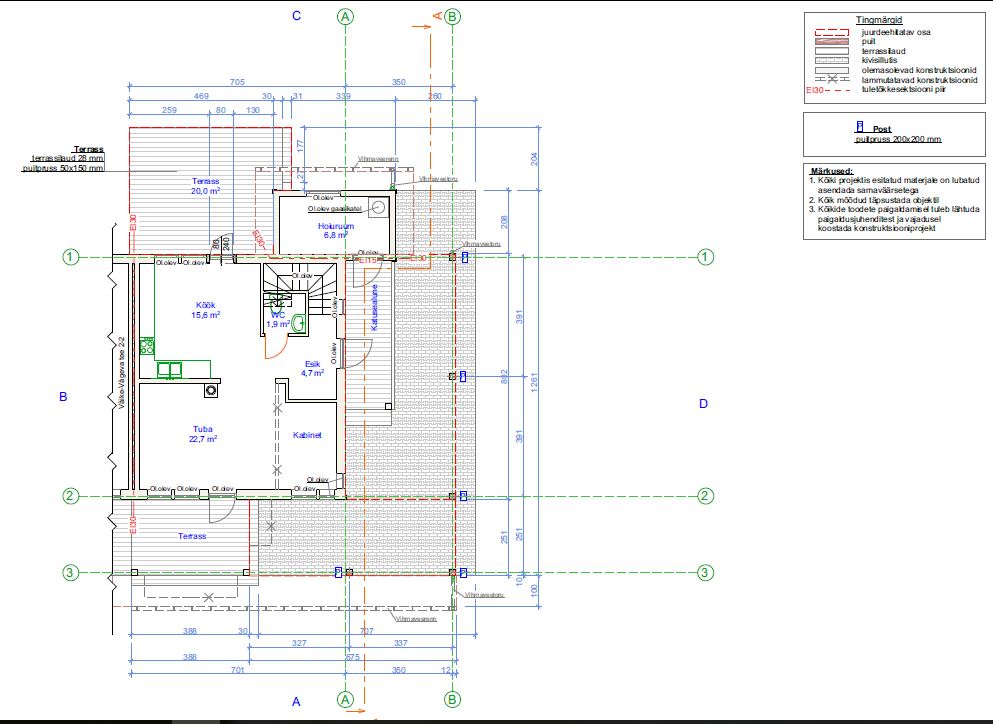
Task: Click the green stove symbol in kitchen
Action: click(x=147, y=347)
